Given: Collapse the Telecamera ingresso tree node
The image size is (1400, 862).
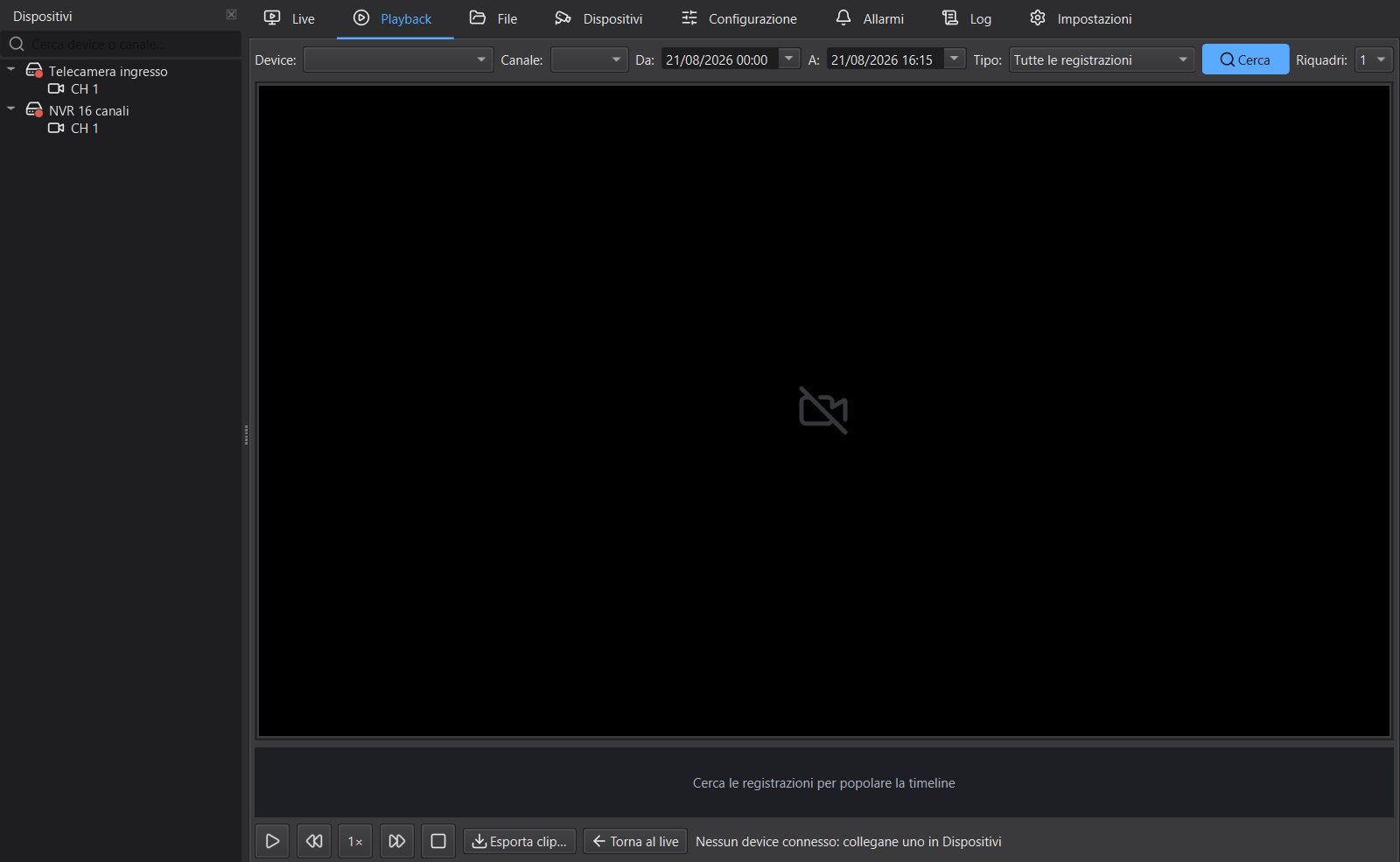Looking at the screenshot, I should pos(11,68).
